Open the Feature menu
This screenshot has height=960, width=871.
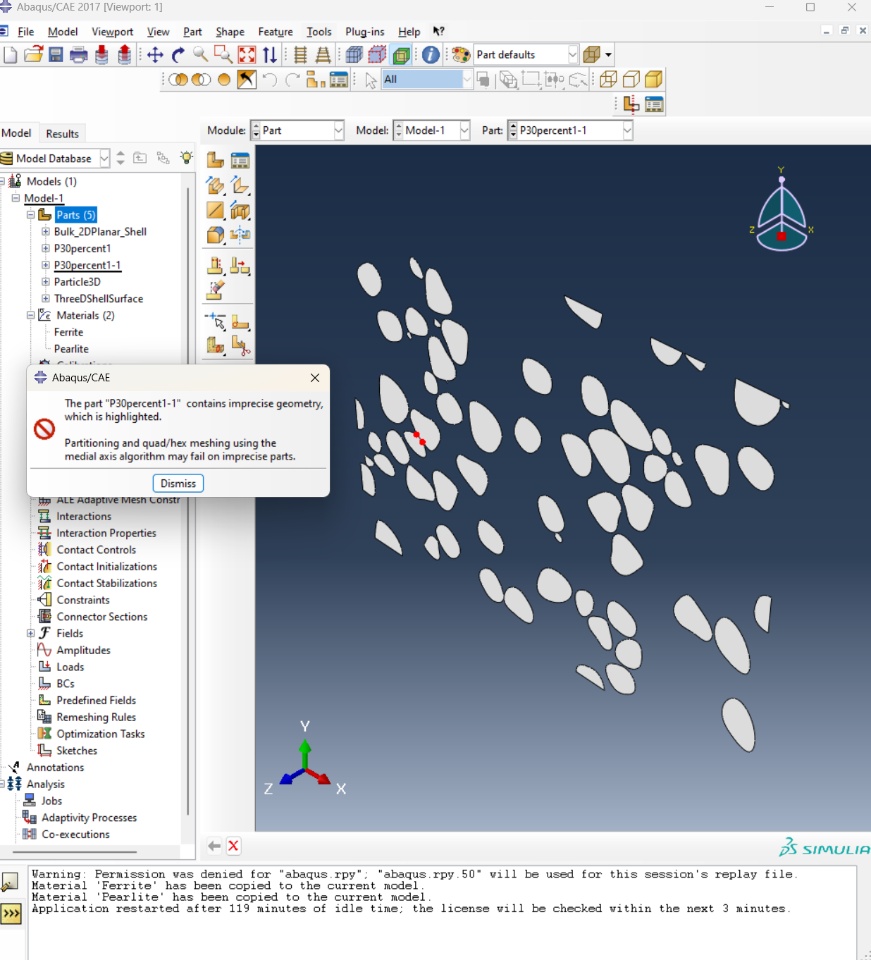[275, 32]
